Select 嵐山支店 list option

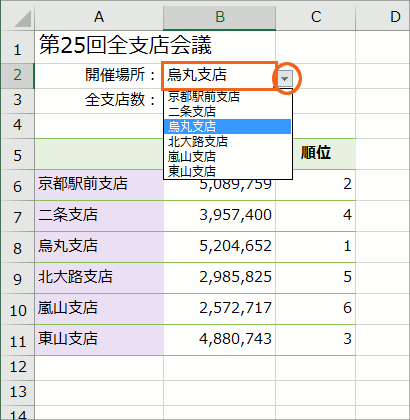click(x=228, y=156)
